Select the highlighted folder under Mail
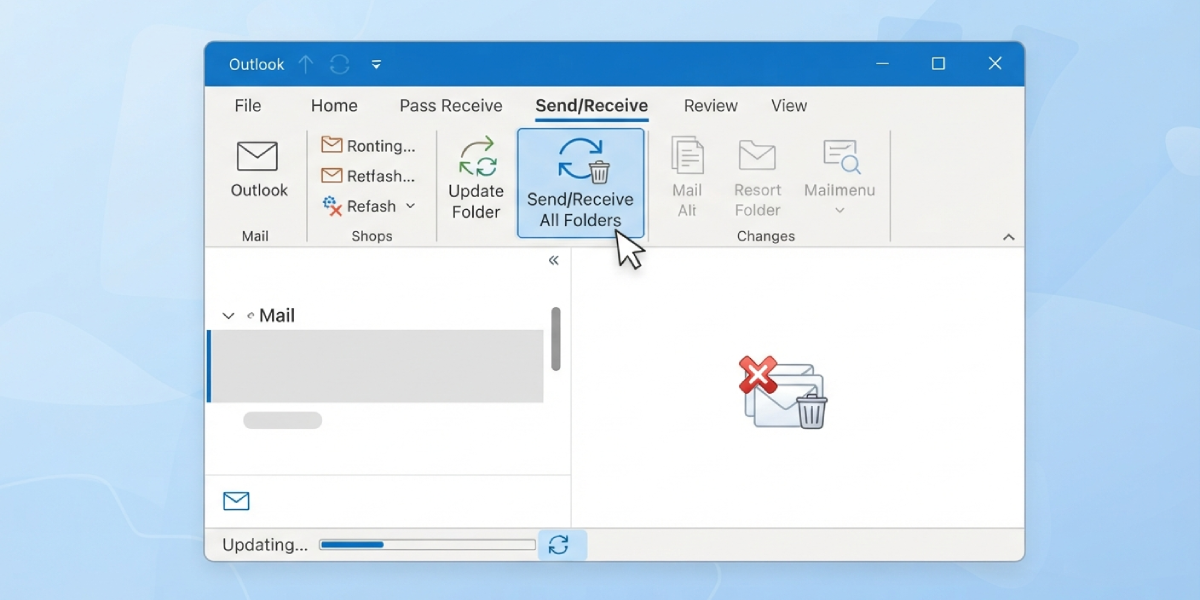 pos(376,366)
